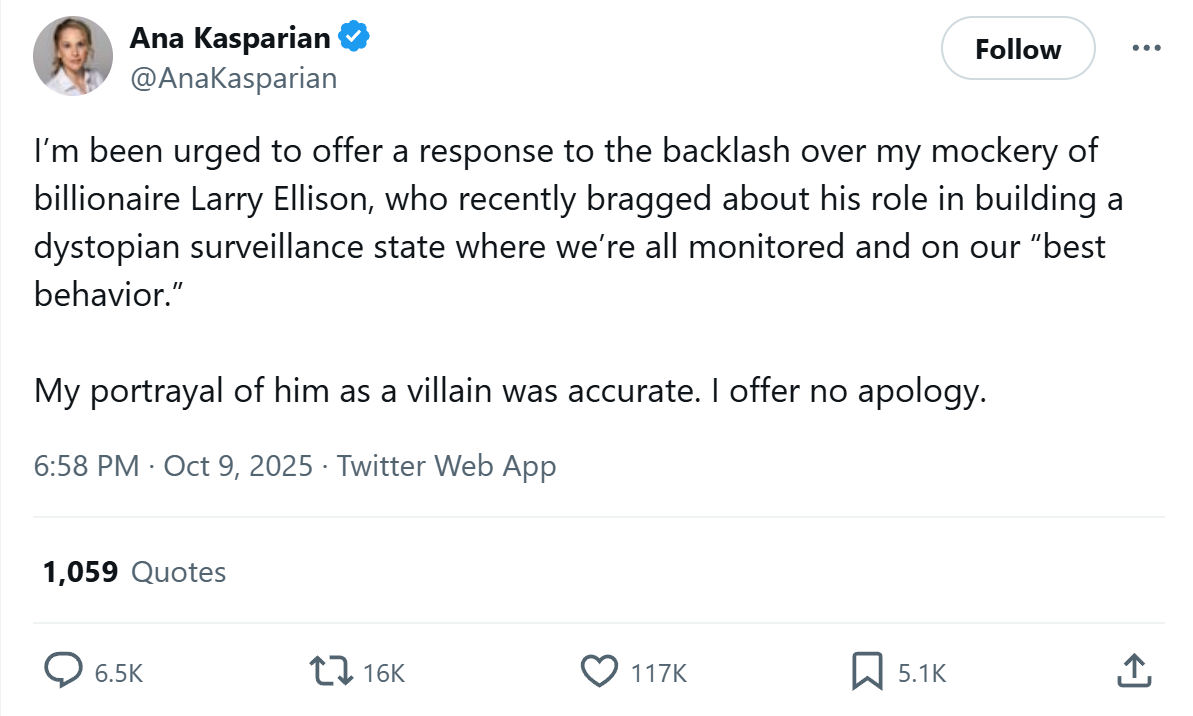Open the @AnaKasparian handle link
1193x716 pixels.
click(x=234, y=78)
